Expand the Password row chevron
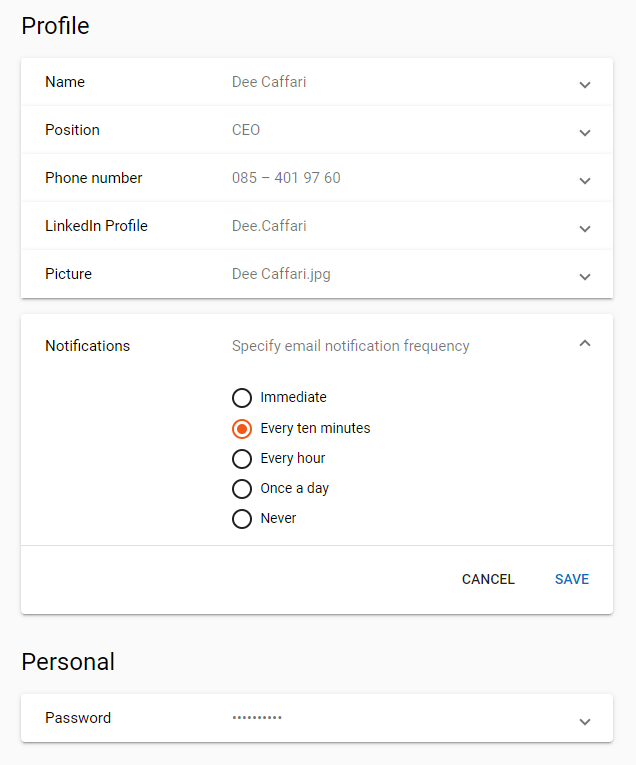The image size is (636, 765). point(585,722)
